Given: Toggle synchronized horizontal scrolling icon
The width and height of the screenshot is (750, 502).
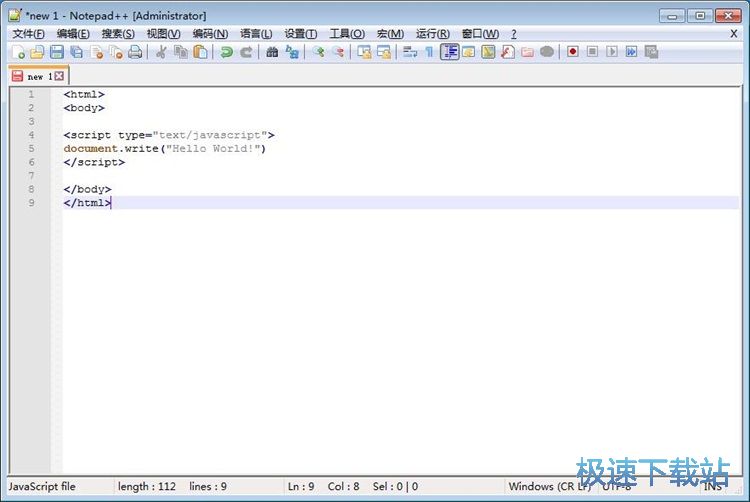Looking at the screenshot, I should click(x=384, y=52).
